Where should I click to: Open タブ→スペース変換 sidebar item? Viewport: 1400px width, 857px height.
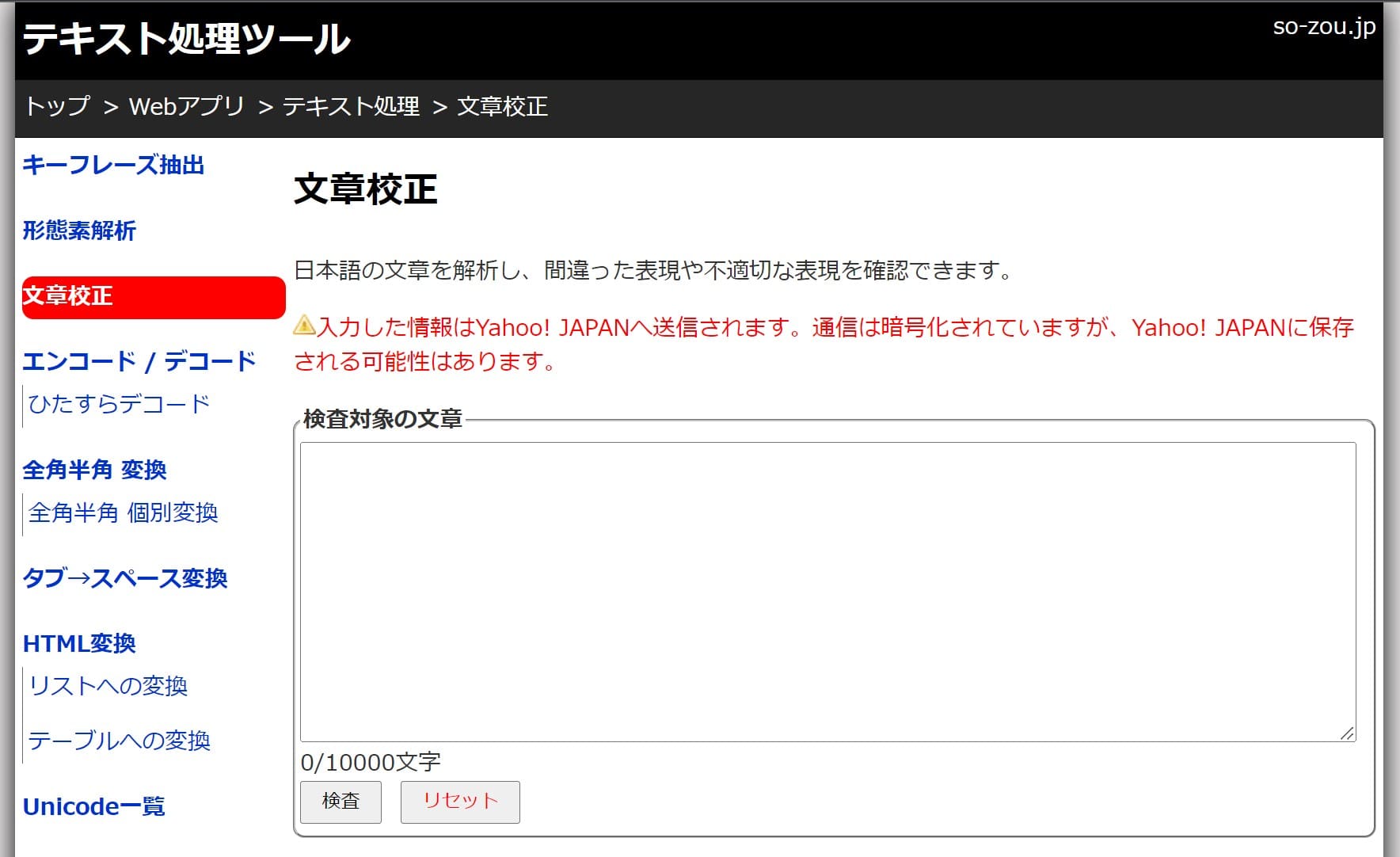pos(125,578)
